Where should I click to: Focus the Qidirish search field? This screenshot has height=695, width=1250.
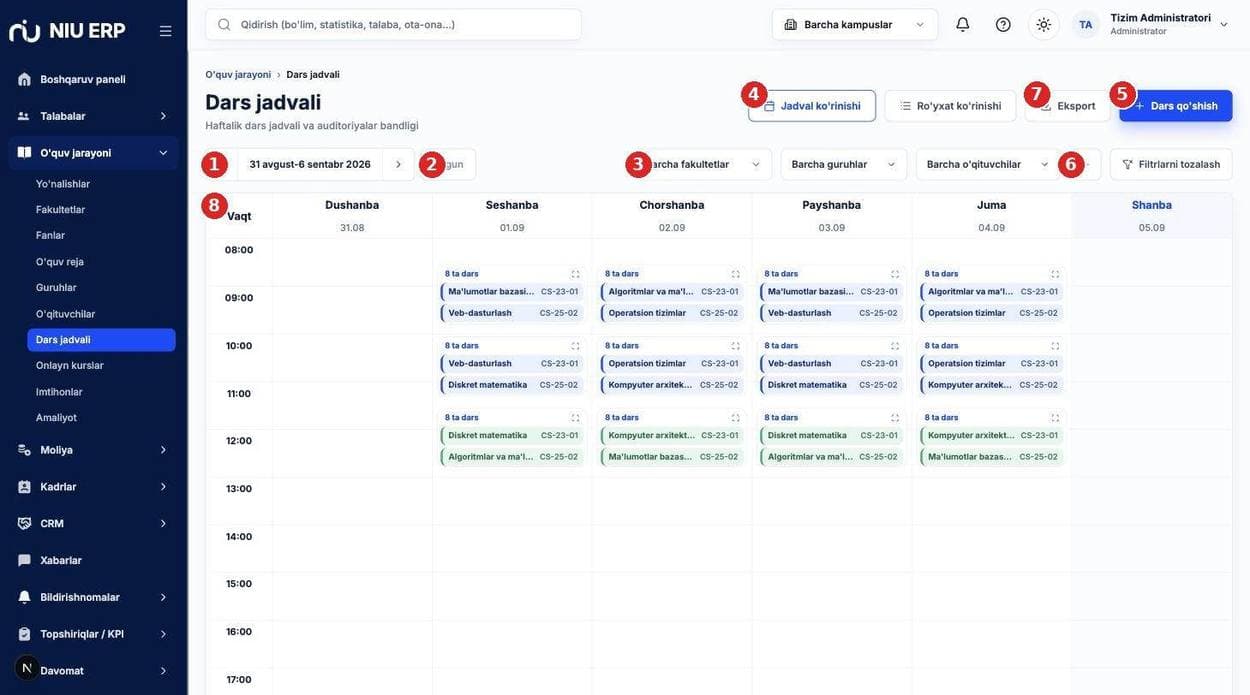pos(394,24)
